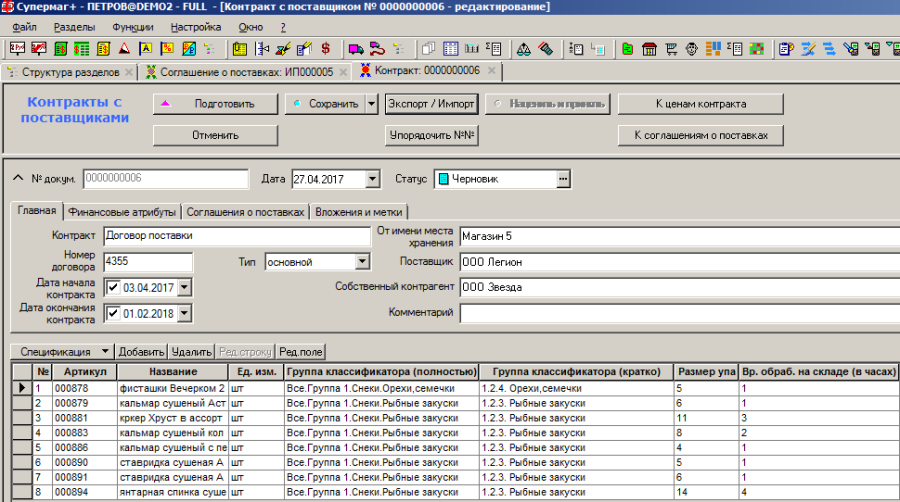Click the red crossed-out price board icon
The width and height of the screenshot is (900, 502).
pos(38,49)
